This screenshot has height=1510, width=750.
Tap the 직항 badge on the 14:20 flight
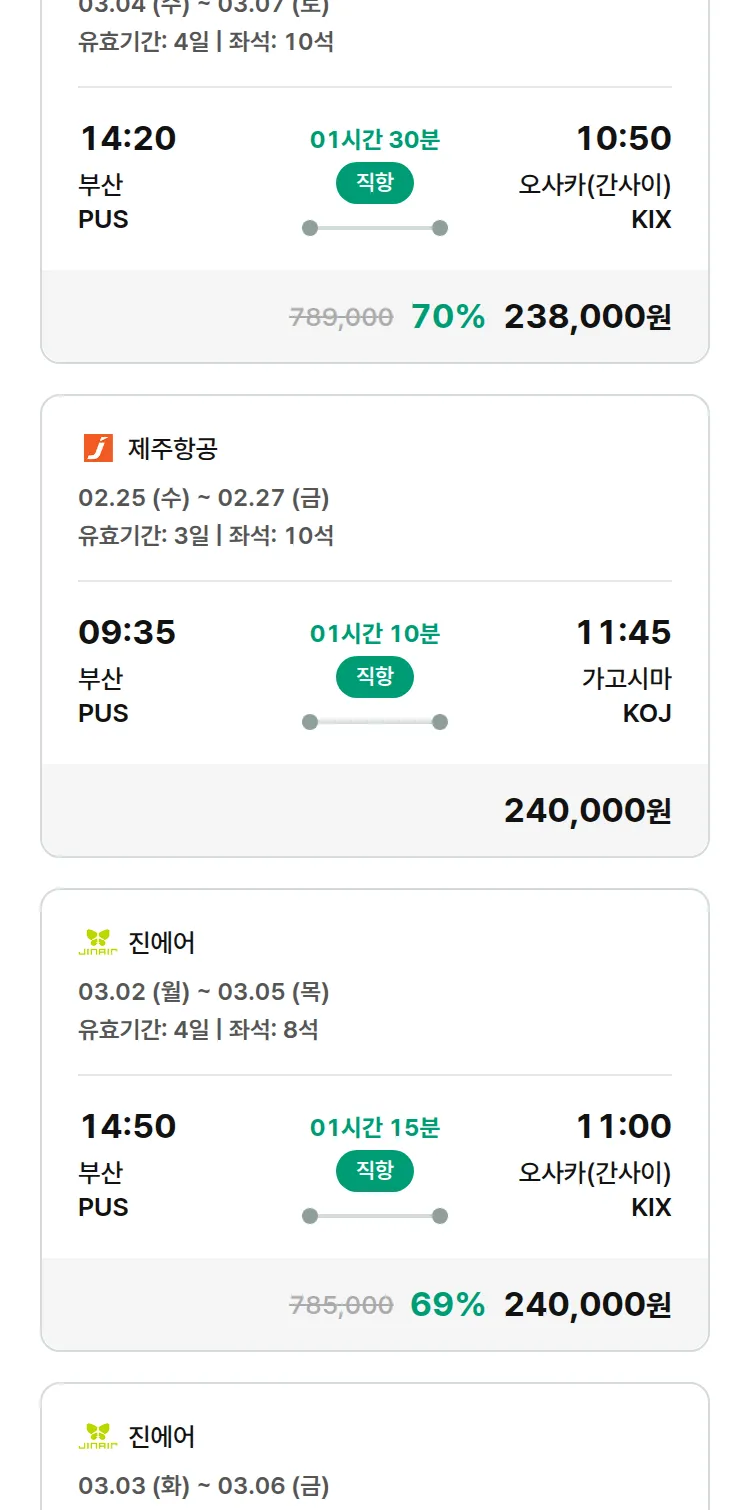coord(374,183)
